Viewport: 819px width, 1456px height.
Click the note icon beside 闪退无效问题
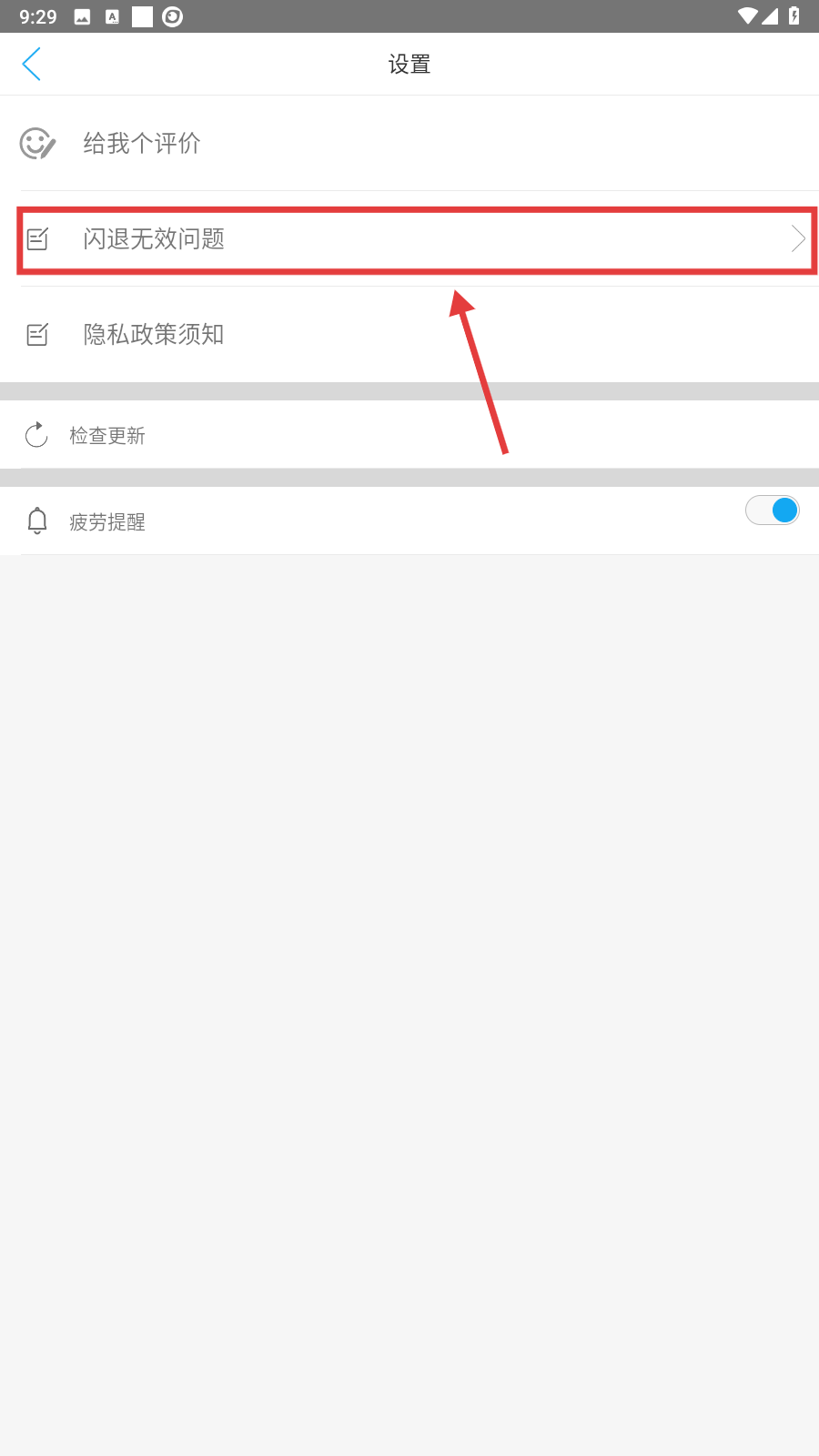coord(37,238)
